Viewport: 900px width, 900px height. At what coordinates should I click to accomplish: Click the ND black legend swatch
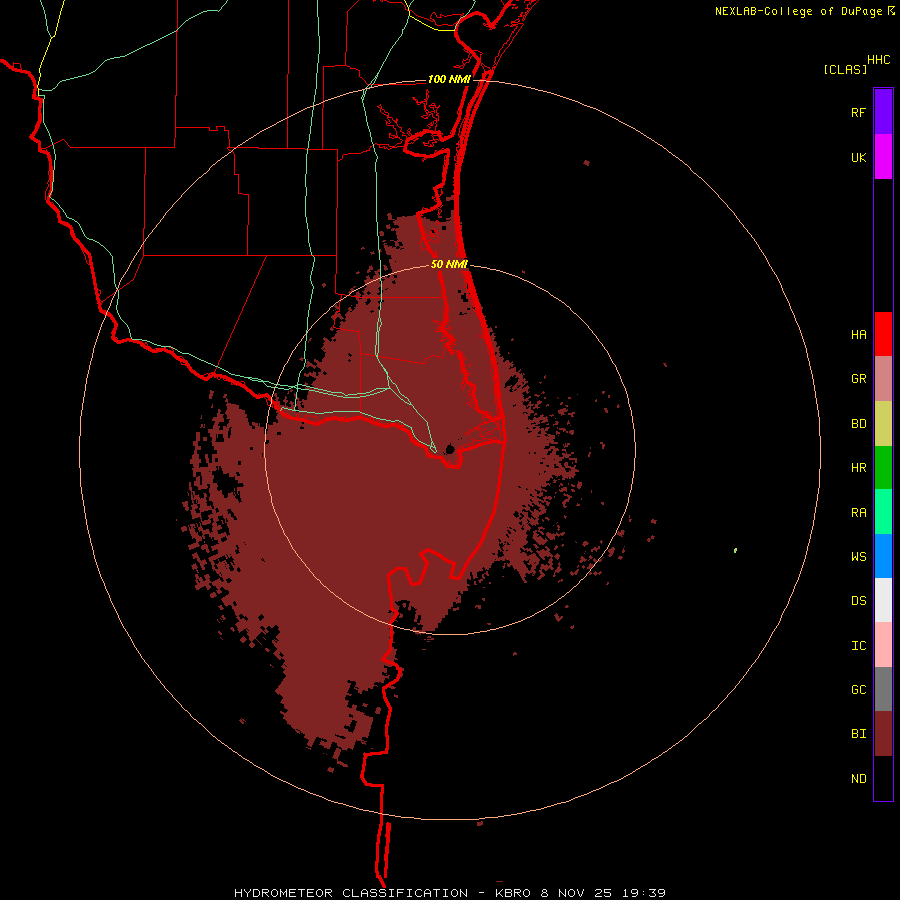883,778
